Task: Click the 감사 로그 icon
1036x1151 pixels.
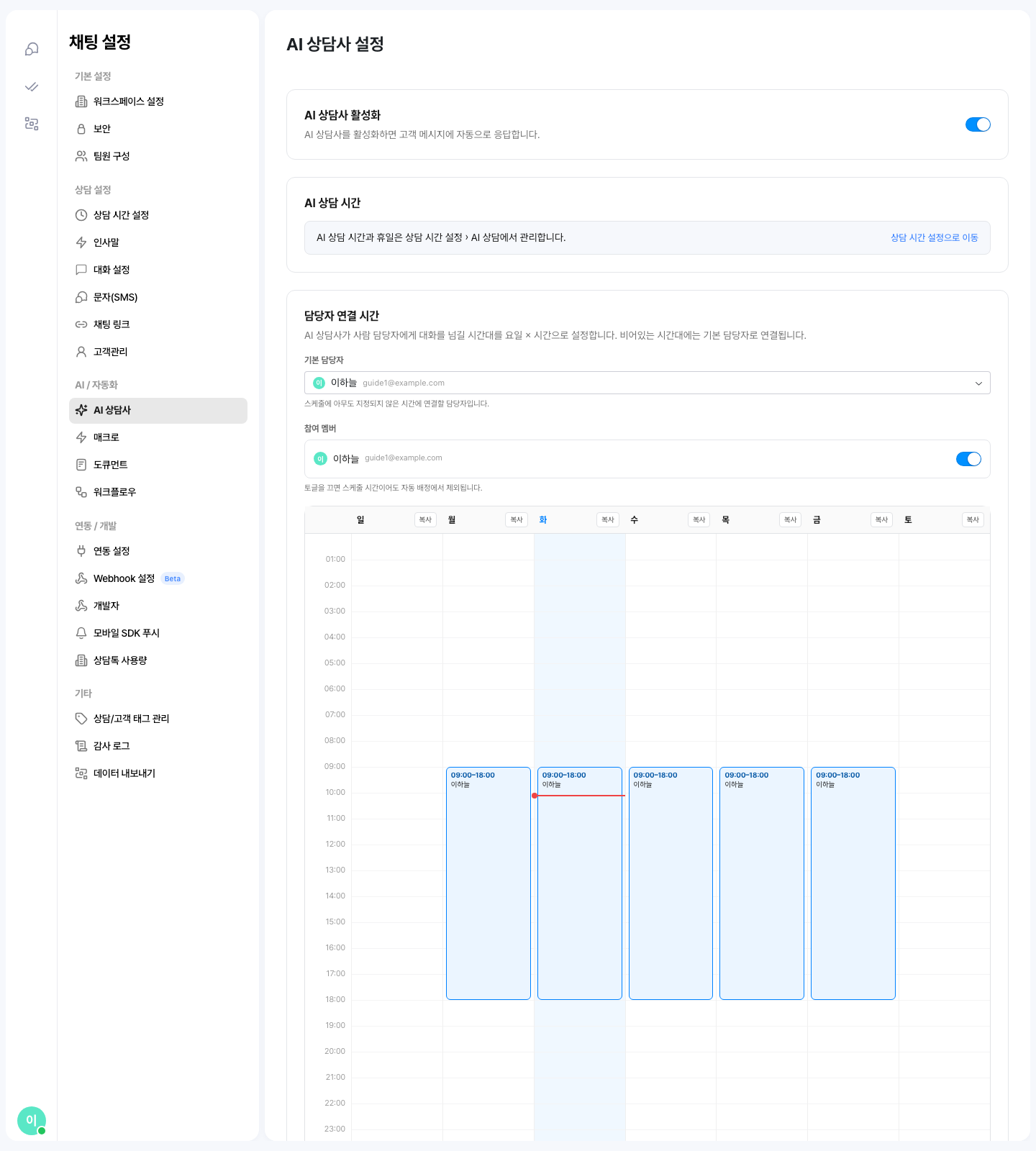Action: (x=81, y=746)
